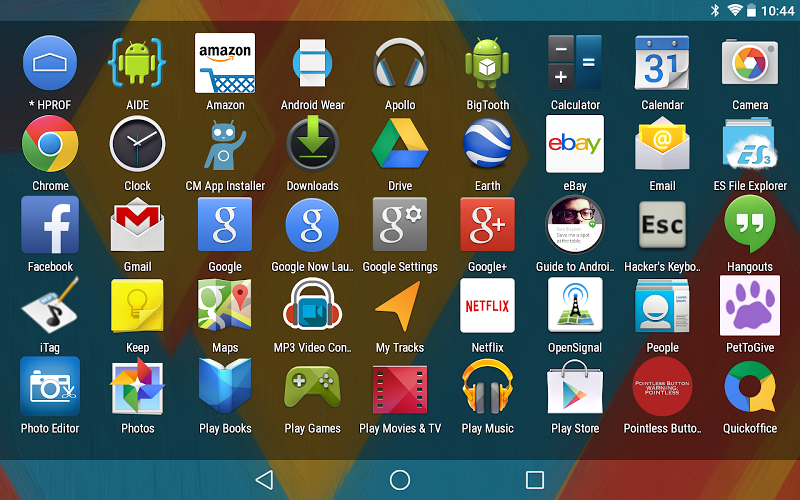Open the Photos app

(x=137, y=386)
